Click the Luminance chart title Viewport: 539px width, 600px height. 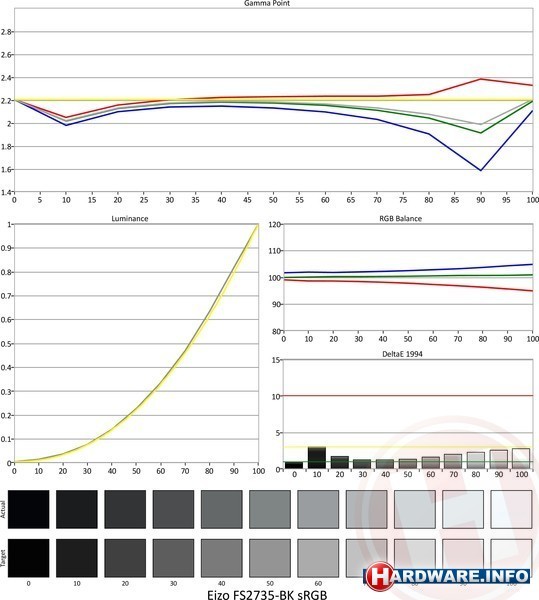(x=130, y=218)
